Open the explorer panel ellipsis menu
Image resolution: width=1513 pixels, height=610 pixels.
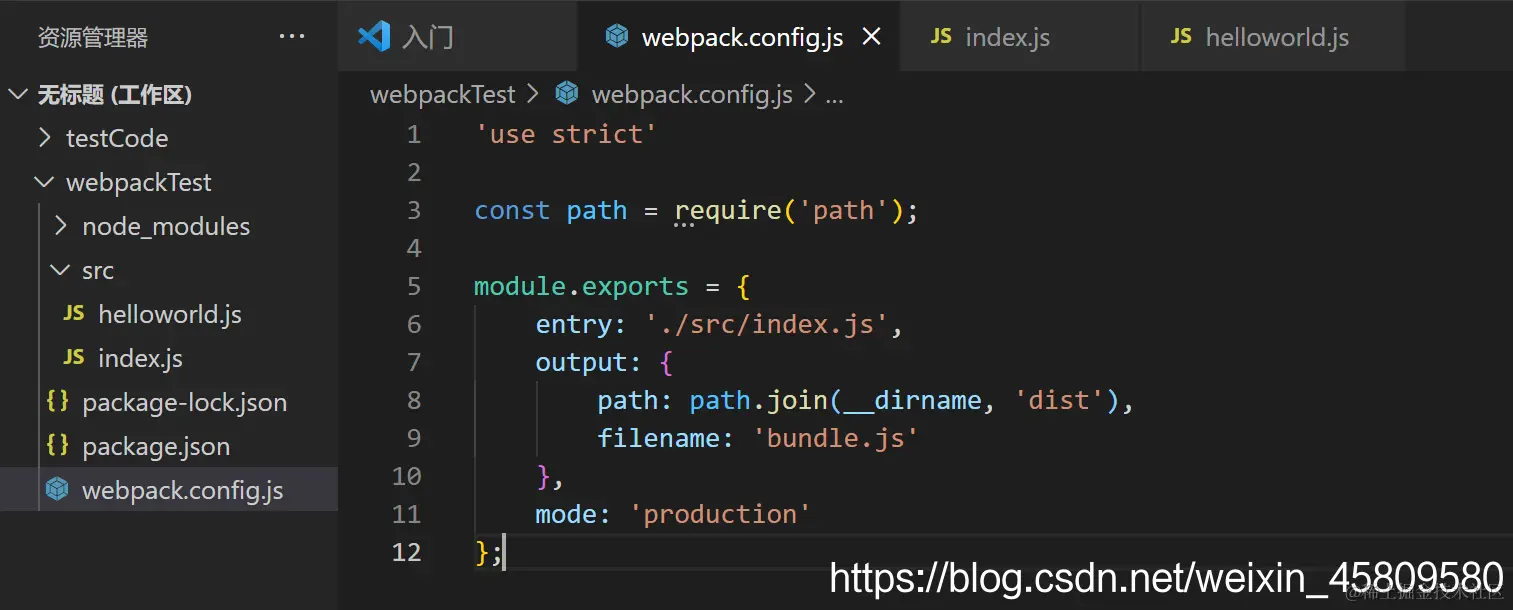pyautogui.click(x=292, y=37)
